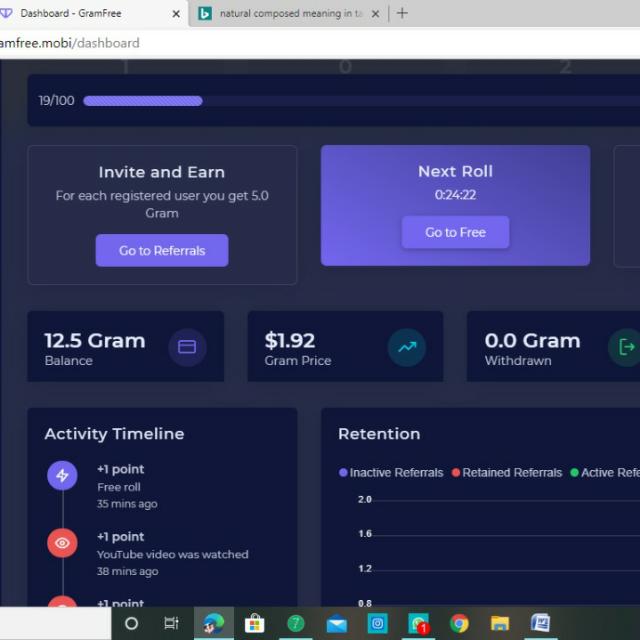
Task: Click the taskbar search box
Action: point(55,623)
